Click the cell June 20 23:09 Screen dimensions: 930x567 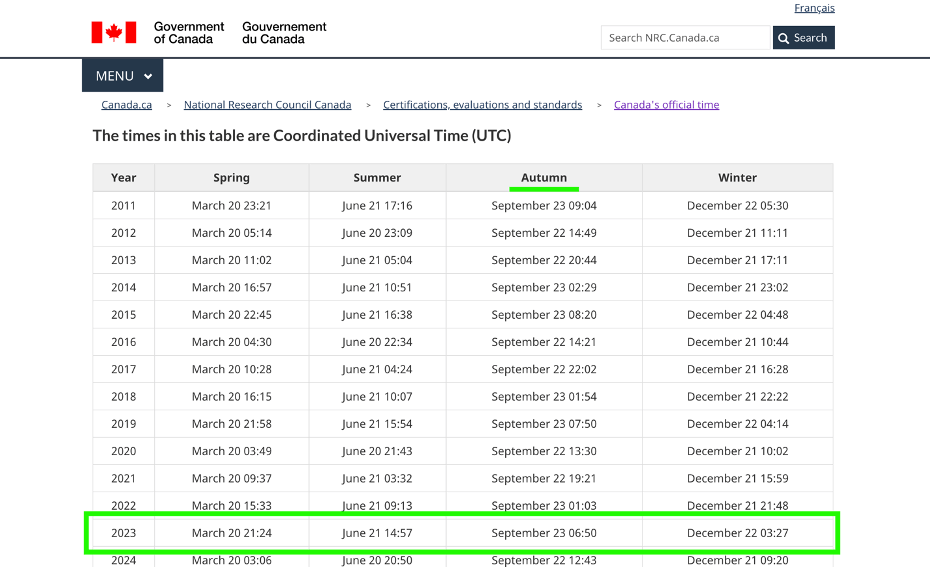pos(377,232)
